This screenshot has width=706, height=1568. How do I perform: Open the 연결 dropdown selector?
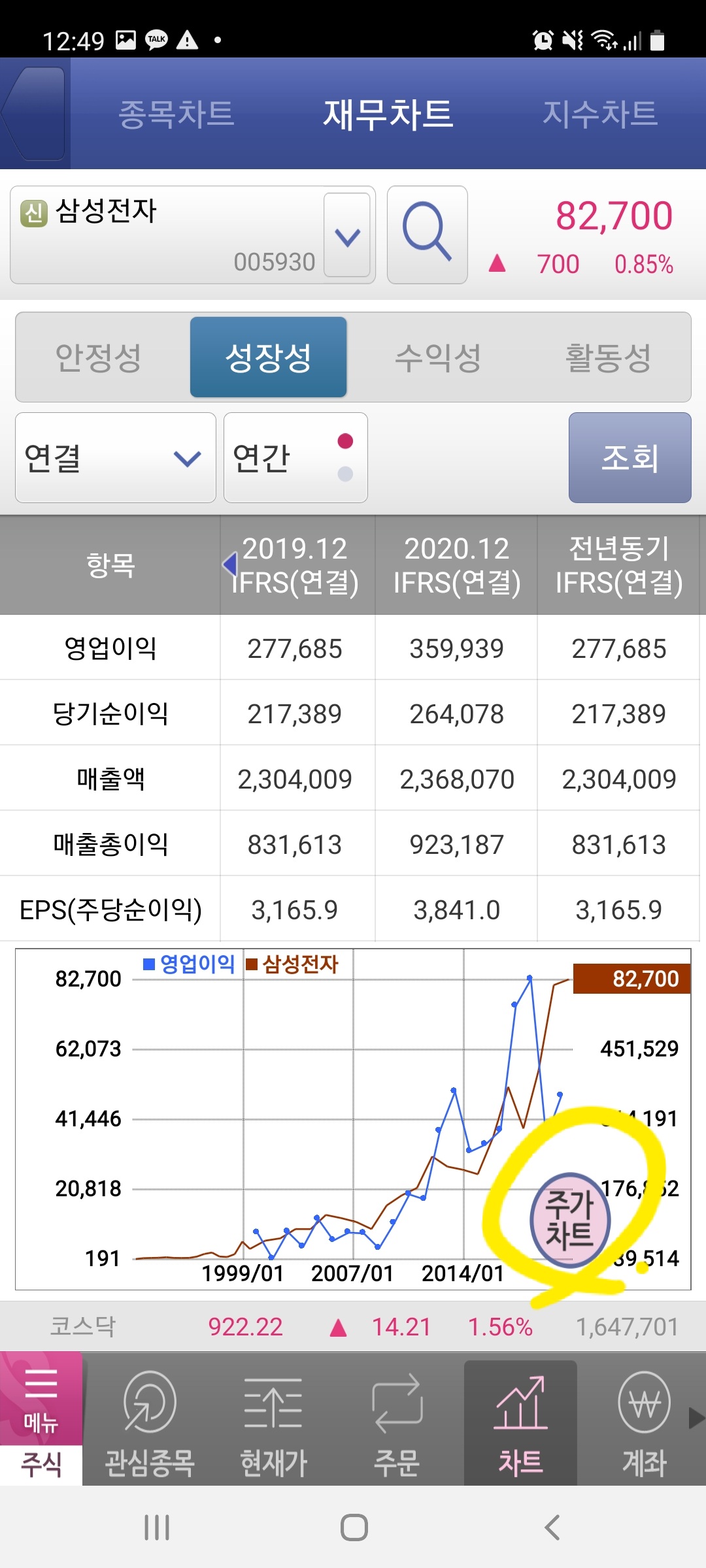(x=116, y=457)
